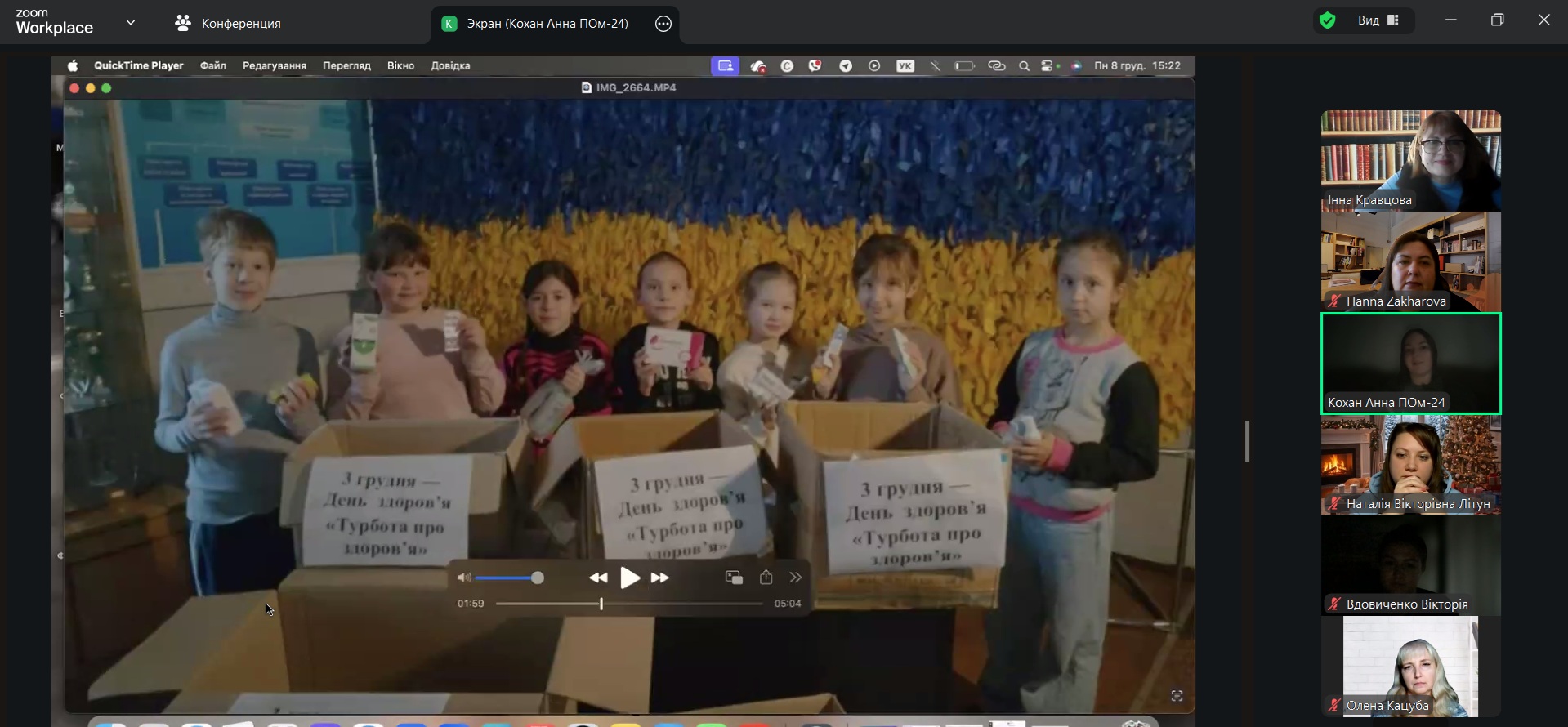Image resolution: width=1568 pixels, height=727 pixels.
Task: Open the Файл menu in QuickTime
Action: [x=212, y=65]
